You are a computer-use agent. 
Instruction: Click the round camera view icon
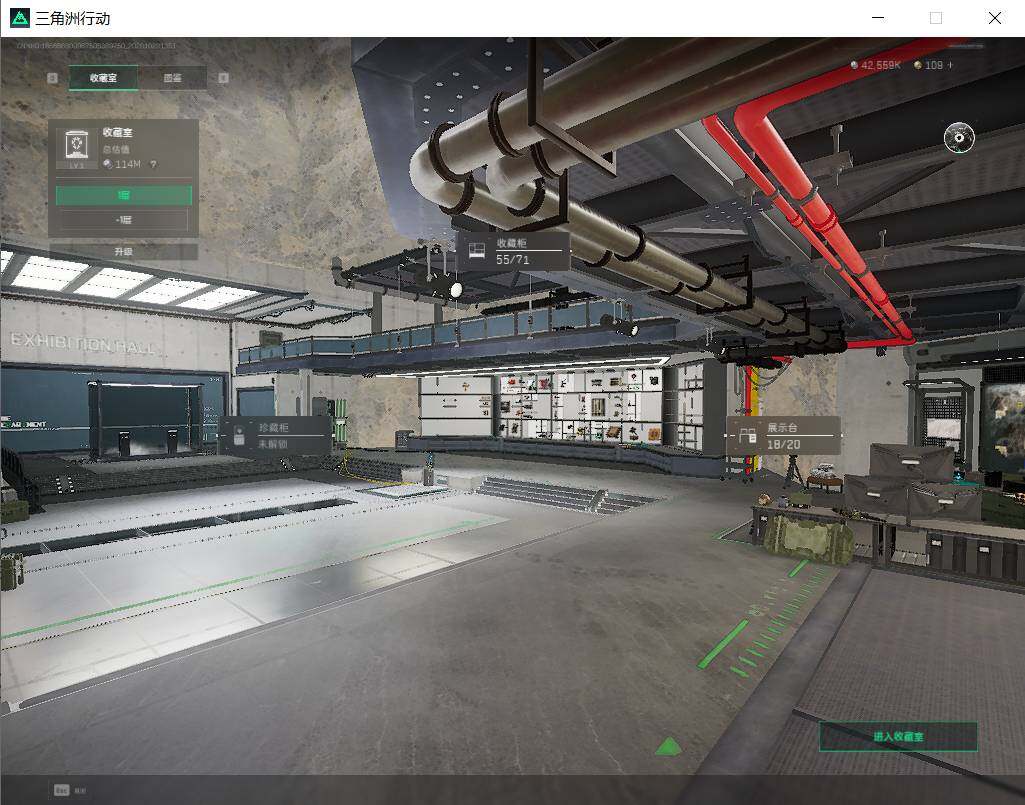(x=959, y=137)
